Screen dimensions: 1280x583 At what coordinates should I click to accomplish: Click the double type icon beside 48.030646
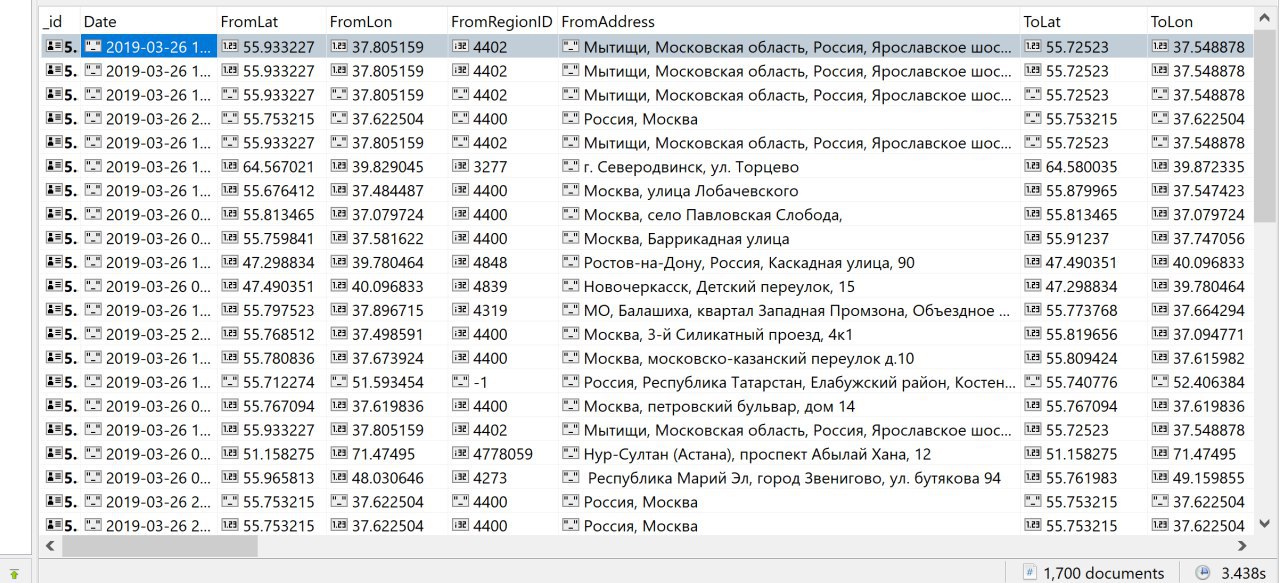tap(339, 479)
